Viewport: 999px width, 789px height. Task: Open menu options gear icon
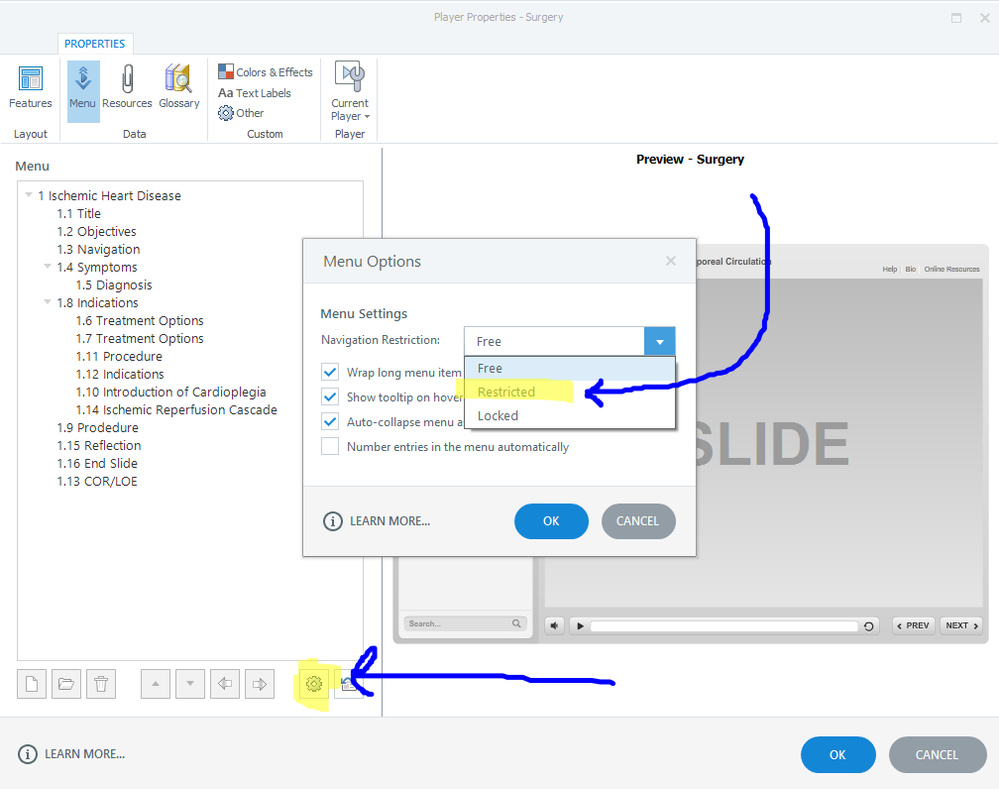(x=313, y=684)
